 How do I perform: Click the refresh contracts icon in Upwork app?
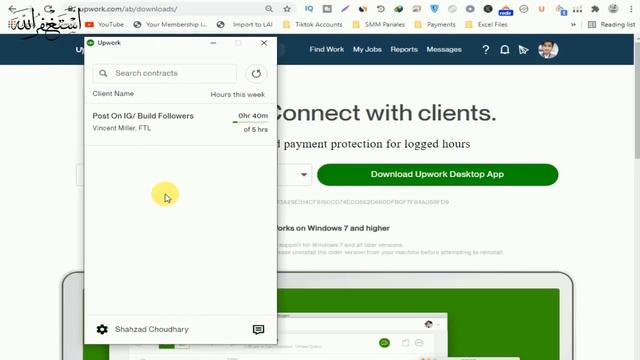click(256, 73)
